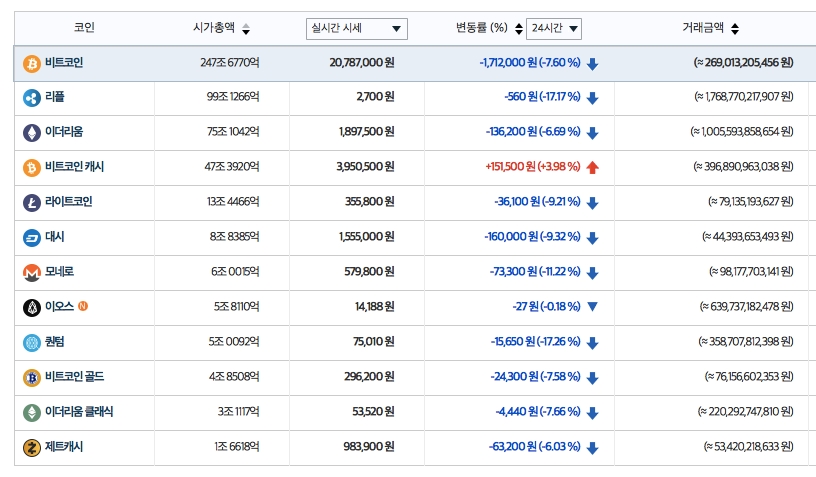Open the 제트캐시 coin link
The height and width of the screenshot is (477, 816).
(x=63, y=446)
